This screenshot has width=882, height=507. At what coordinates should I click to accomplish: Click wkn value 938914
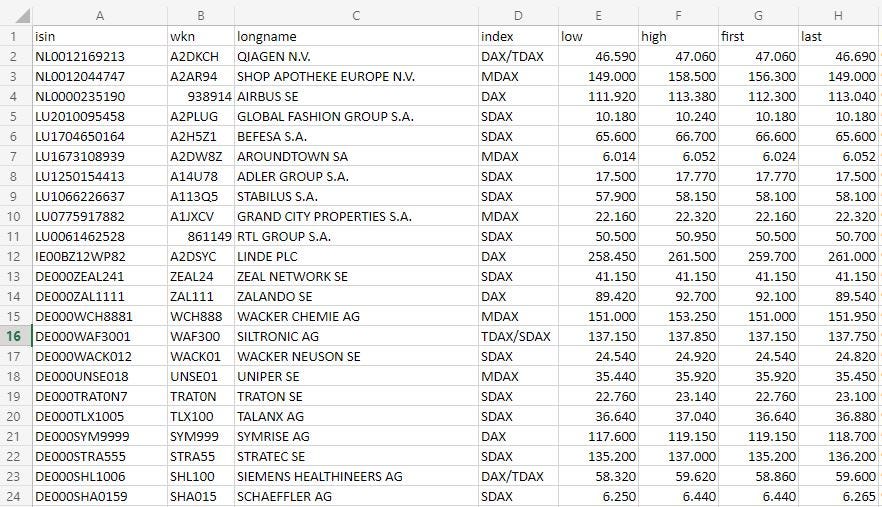[201, 96]
